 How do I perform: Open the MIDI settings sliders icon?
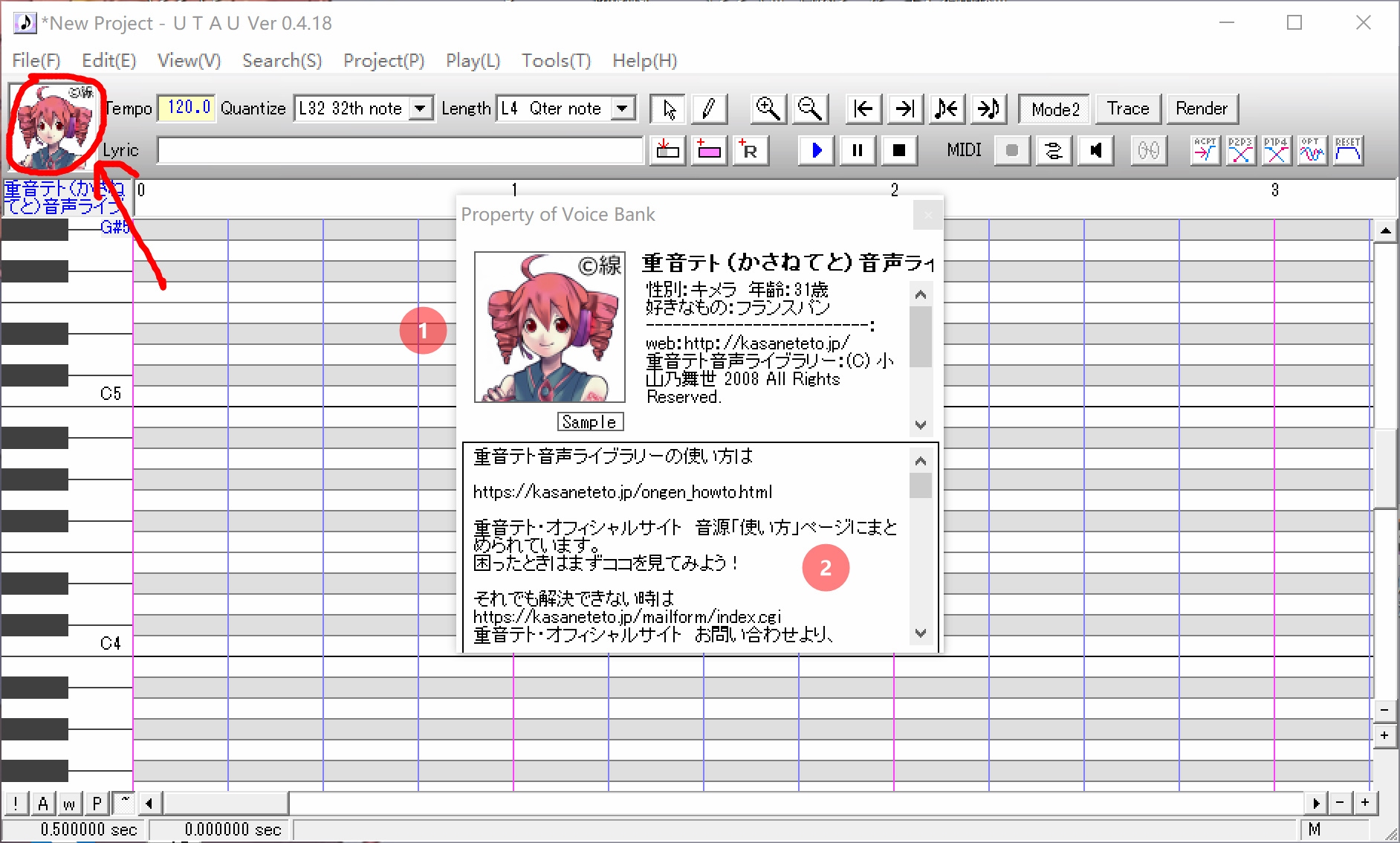pos(1053,151)
